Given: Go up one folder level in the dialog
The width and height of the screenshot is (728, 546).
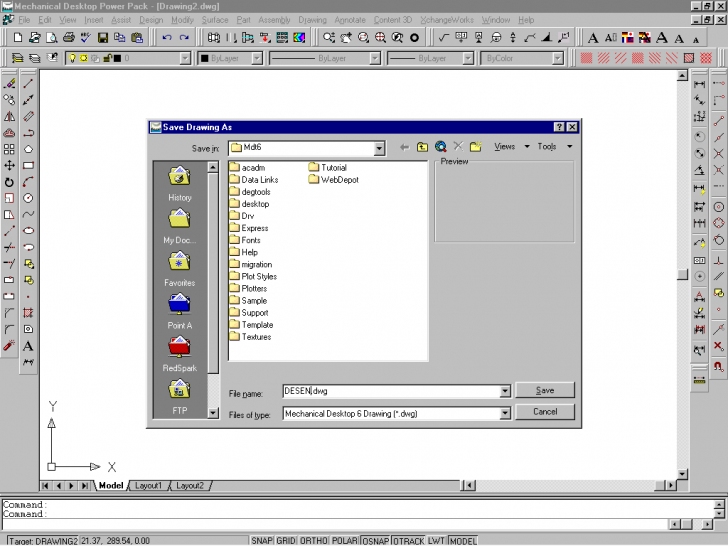Looking at the screenshot, I should [x=422, y=147].
